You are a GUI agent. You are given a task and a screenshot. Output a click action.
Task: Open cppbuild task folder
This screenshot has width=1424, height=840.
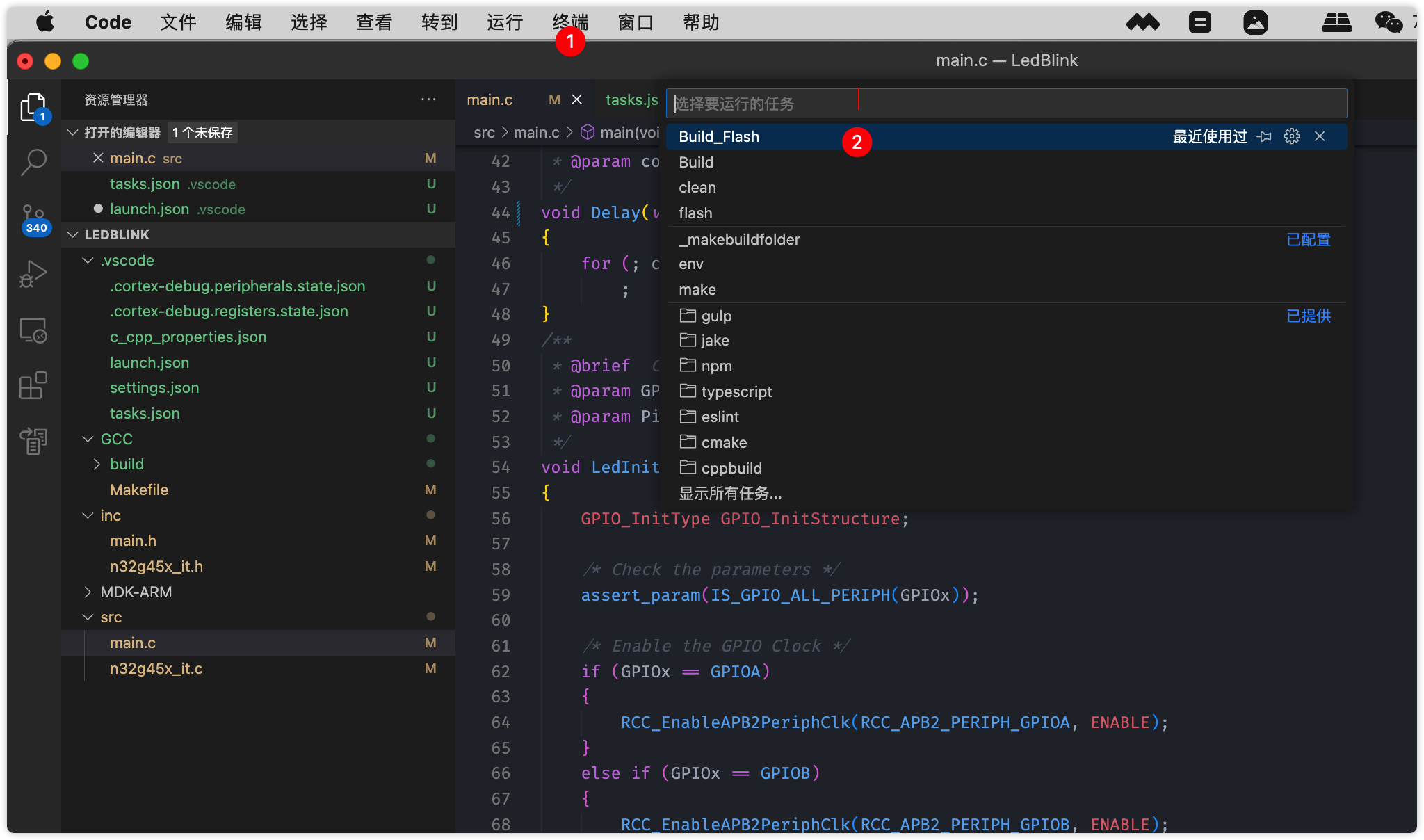[x=1005, y=468]
